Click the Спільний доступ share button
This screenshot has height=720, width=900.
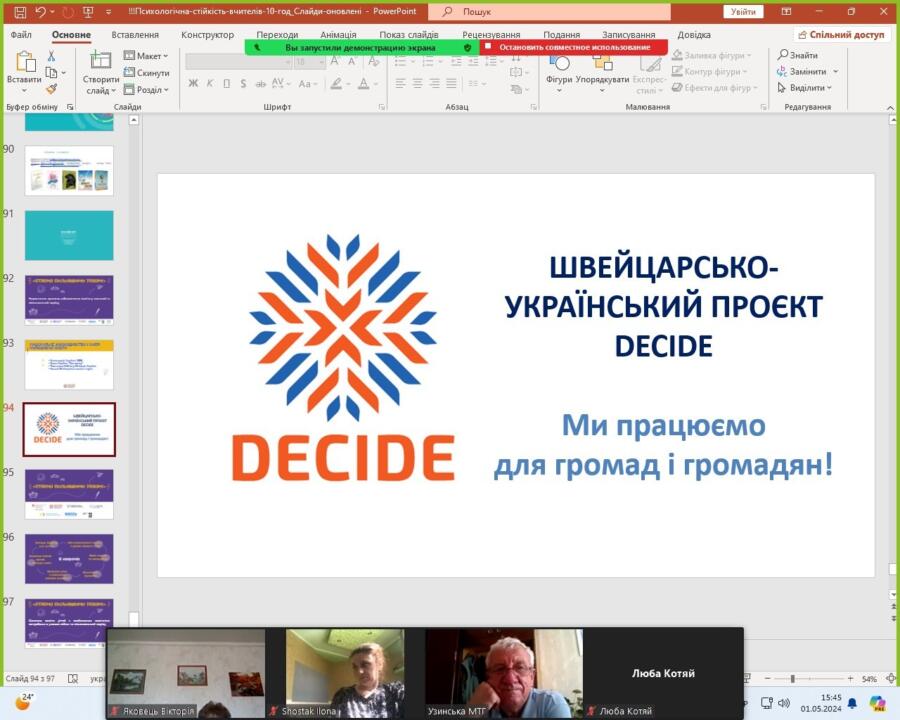pos(842,34)
